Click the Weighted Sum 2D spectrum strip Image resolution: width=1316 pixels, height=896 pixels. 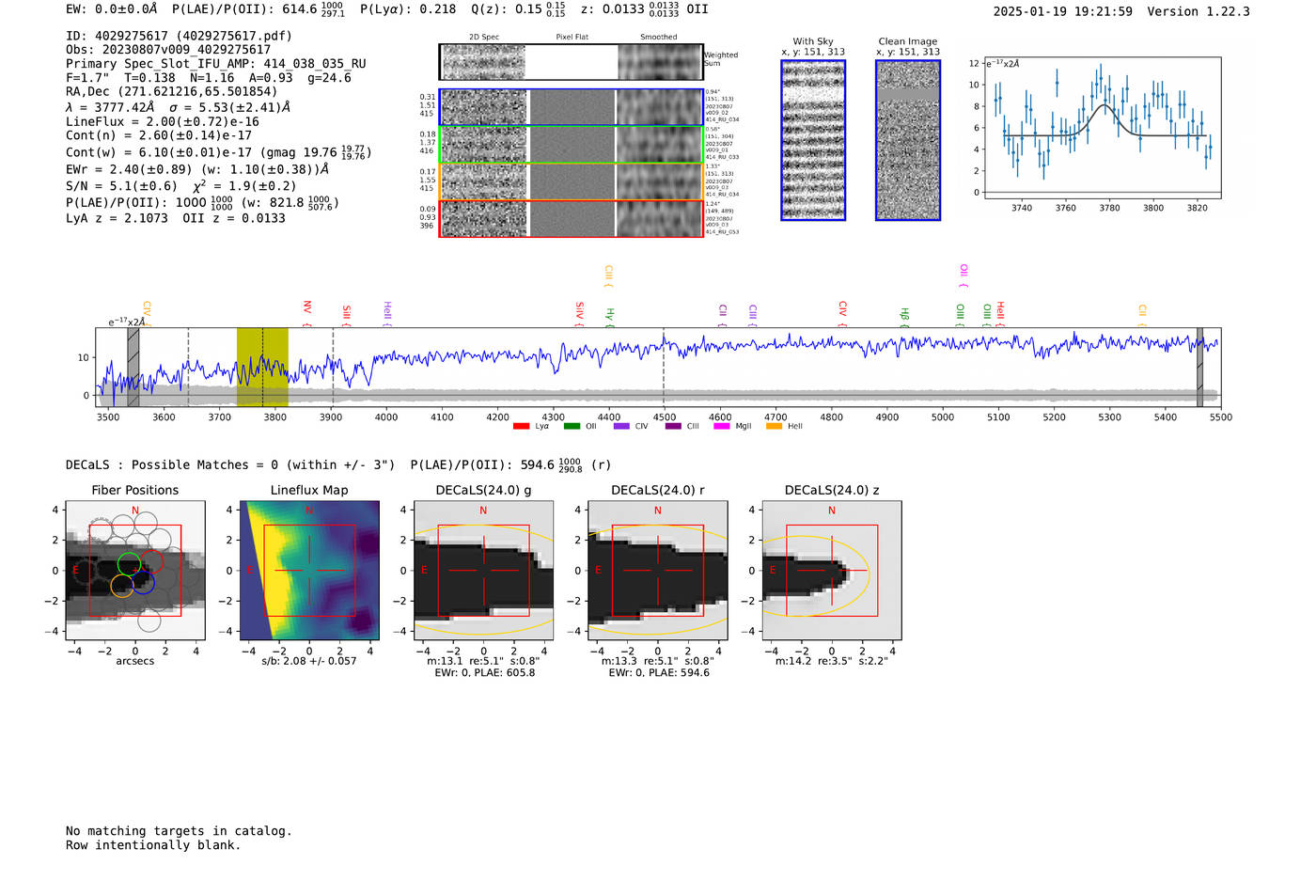tap(571, 62)
